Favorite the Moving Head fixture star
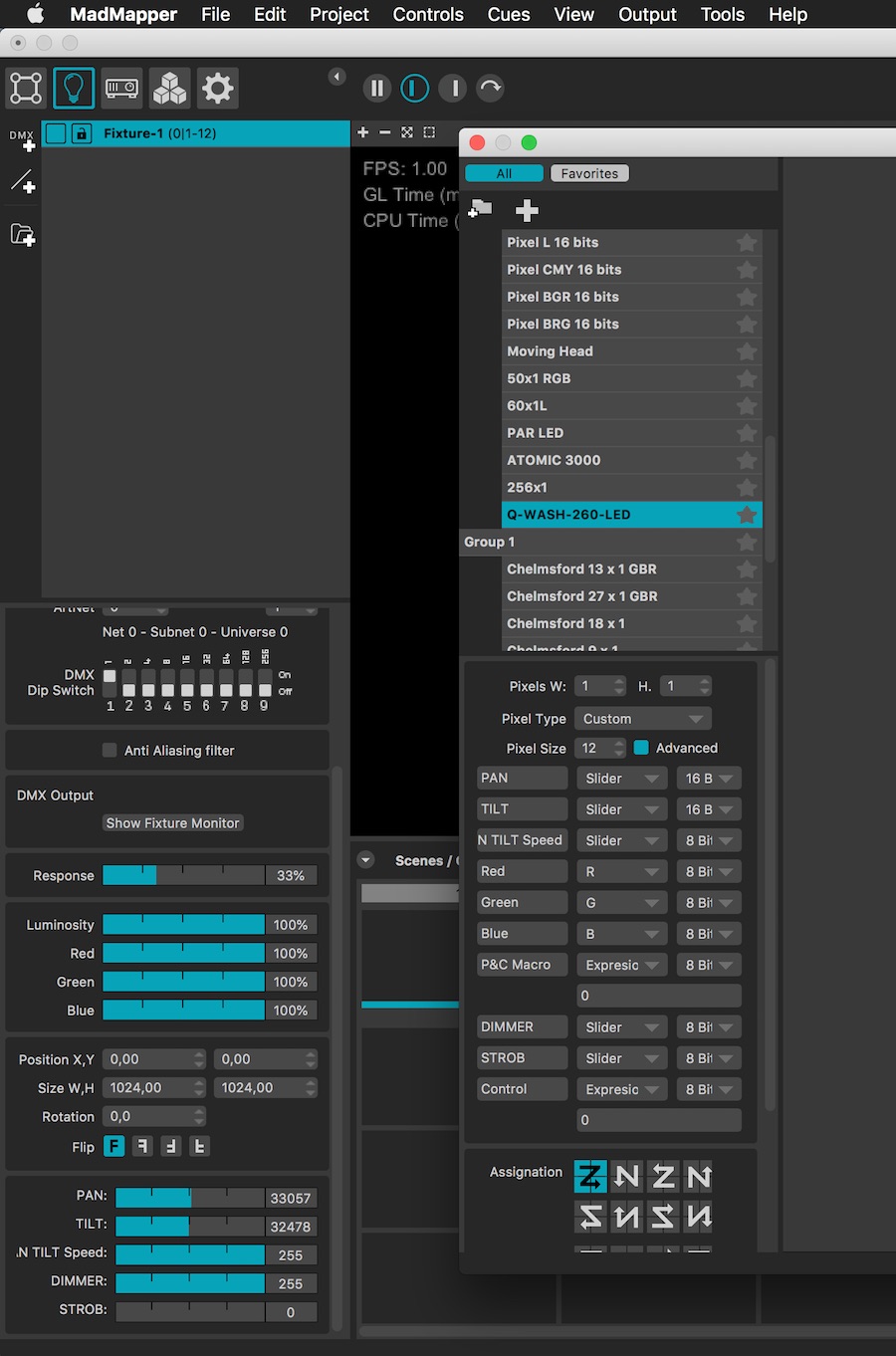Image resolution: width=896 pixels, height=1356 pixels. [747, 351]
